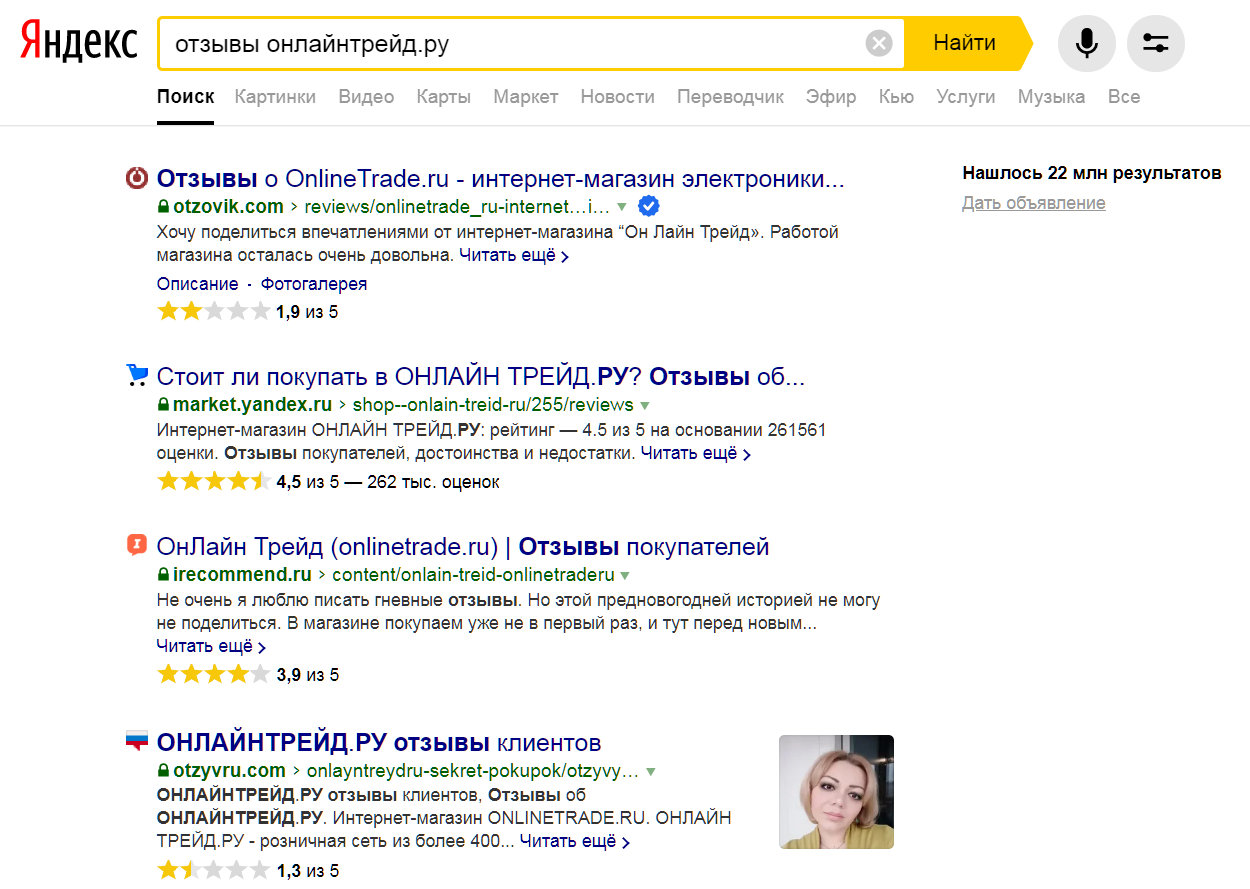This screenshot has width=1250, height=889.
Task: Open the Маркет tab
Action: click(526, 97)
